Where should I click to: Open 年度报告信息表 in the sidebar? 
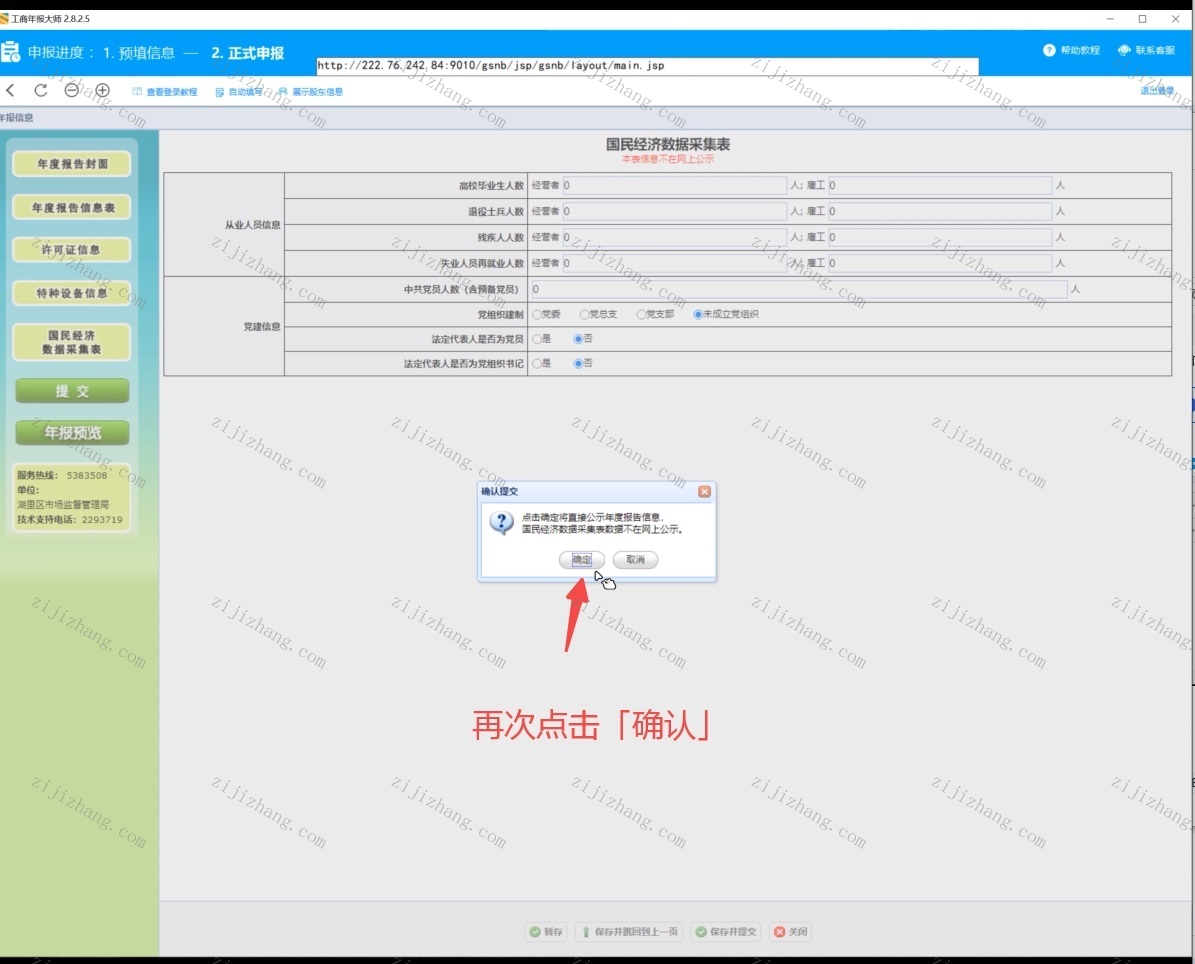coord(72,207)
